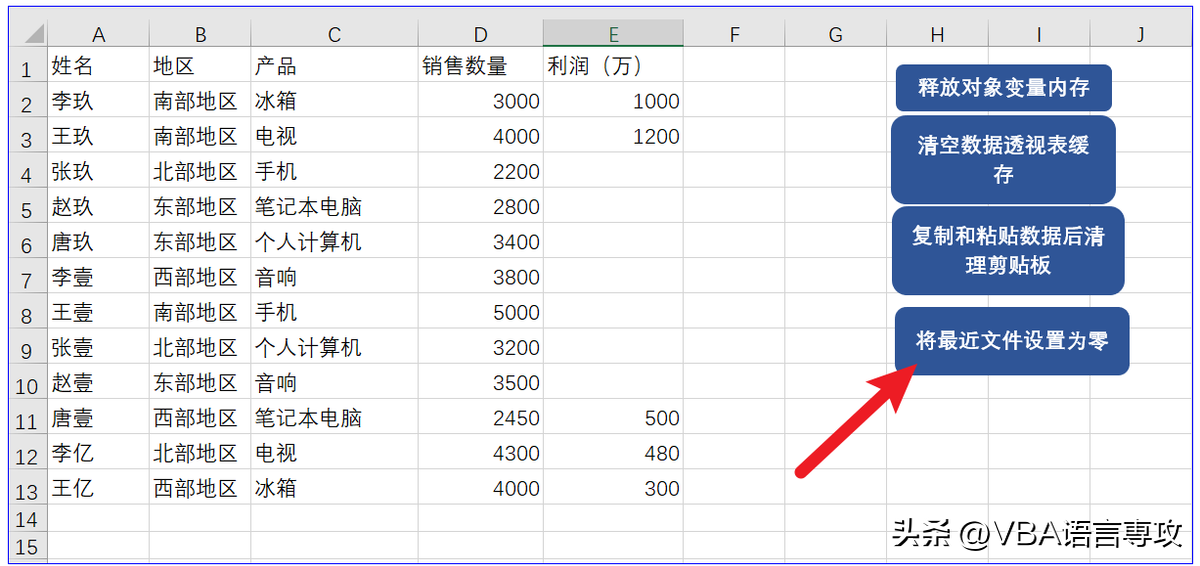1200x566 pixels.
Task: Select the cell containing 李壹
Action: (99, 277)
